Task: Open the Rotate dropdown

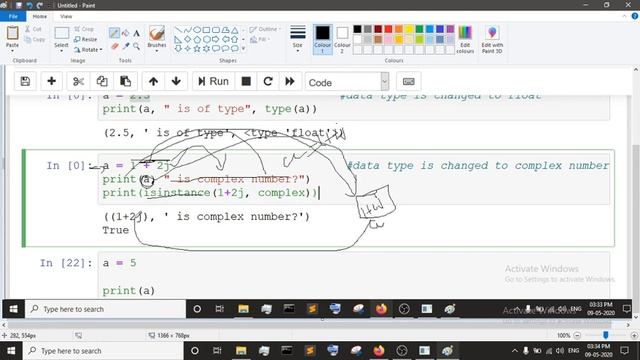Action: click(89, 49)
